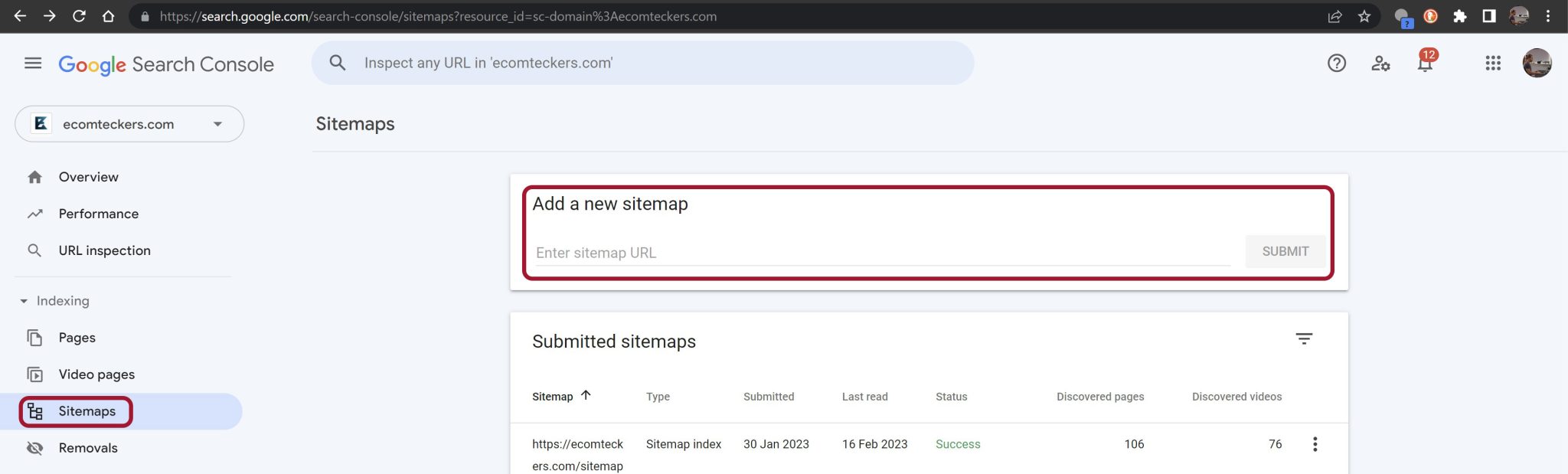Image resolution: width=1568 pixels, height=474 pixels.
Task: Click the 16 Feb 2023 last read date
Action: 874,444
